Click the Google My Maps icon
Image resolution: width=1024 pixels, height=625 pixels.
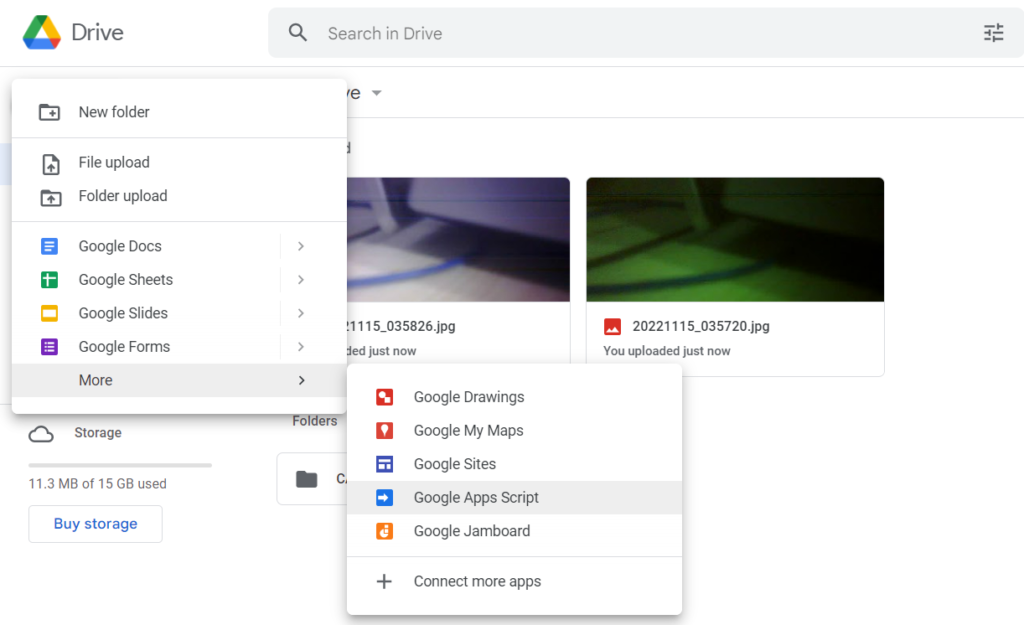tap(384, 431)
